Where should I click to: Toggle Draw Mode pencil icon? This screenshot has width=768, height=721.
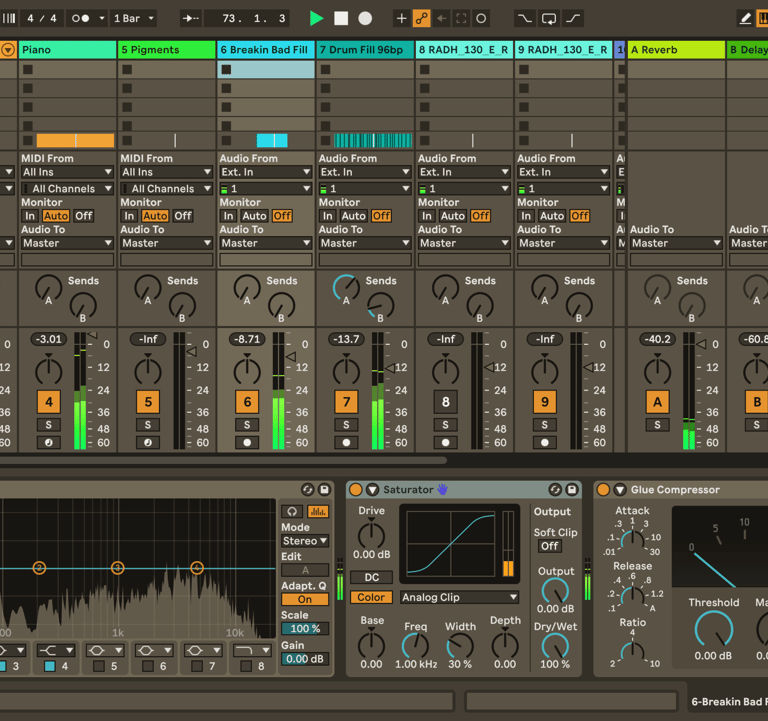click(x=745, y=19)
